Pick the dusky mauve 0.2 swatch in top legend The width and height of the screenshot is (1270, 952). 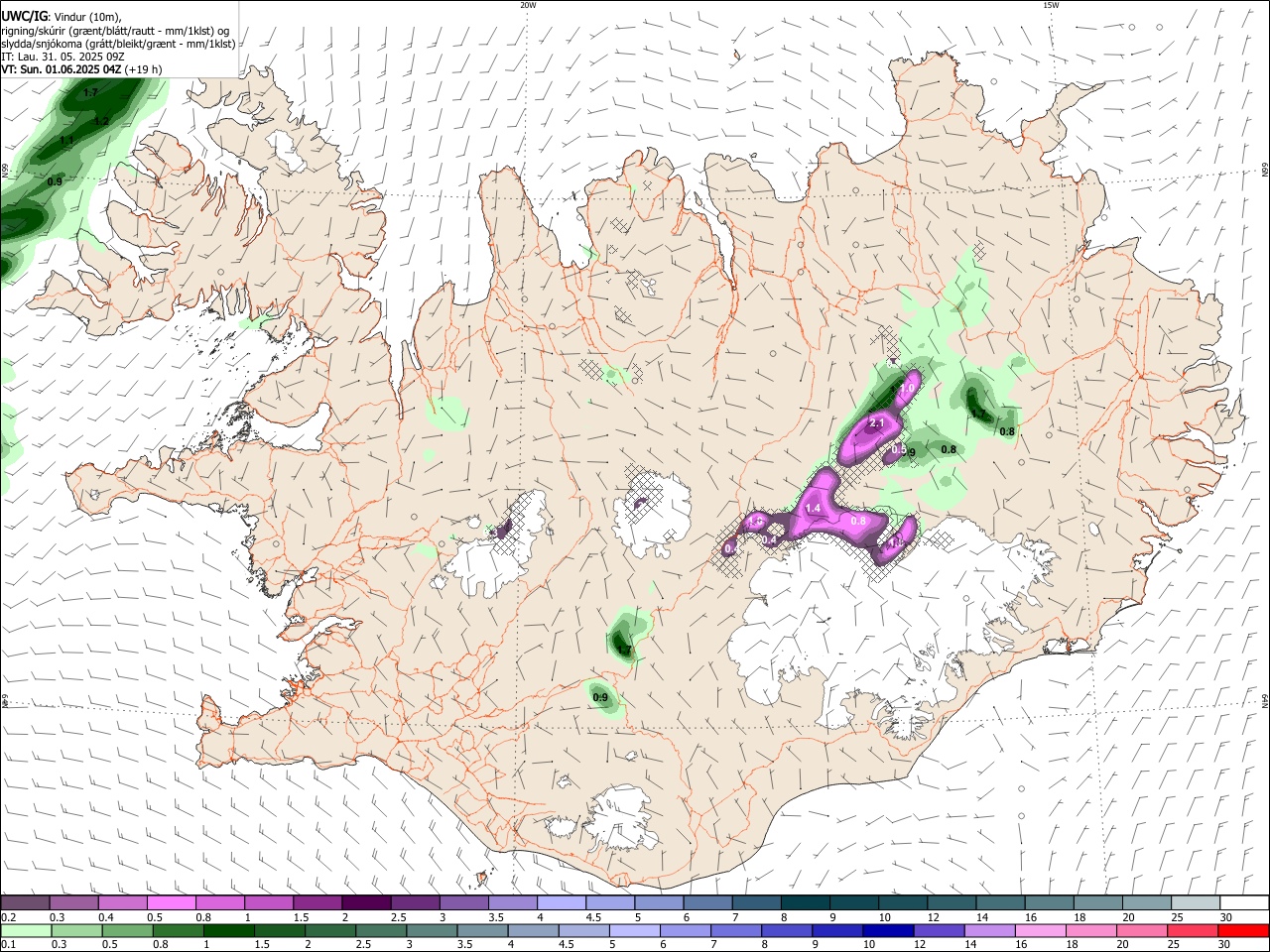coord(25,903)
